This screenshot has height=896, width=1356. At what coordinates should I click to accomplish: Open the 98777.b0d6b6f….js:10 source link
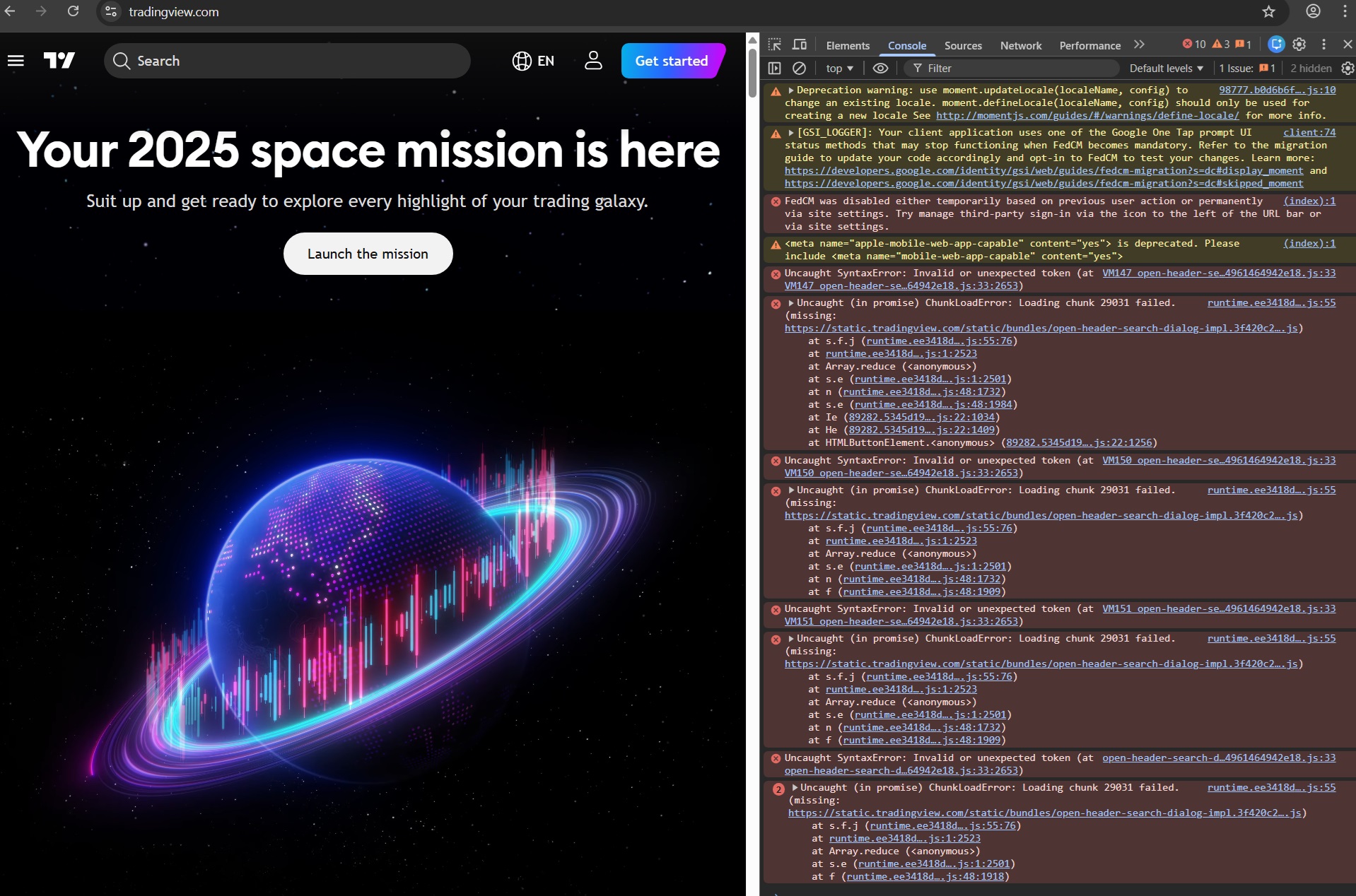(x=1277, y=90)
